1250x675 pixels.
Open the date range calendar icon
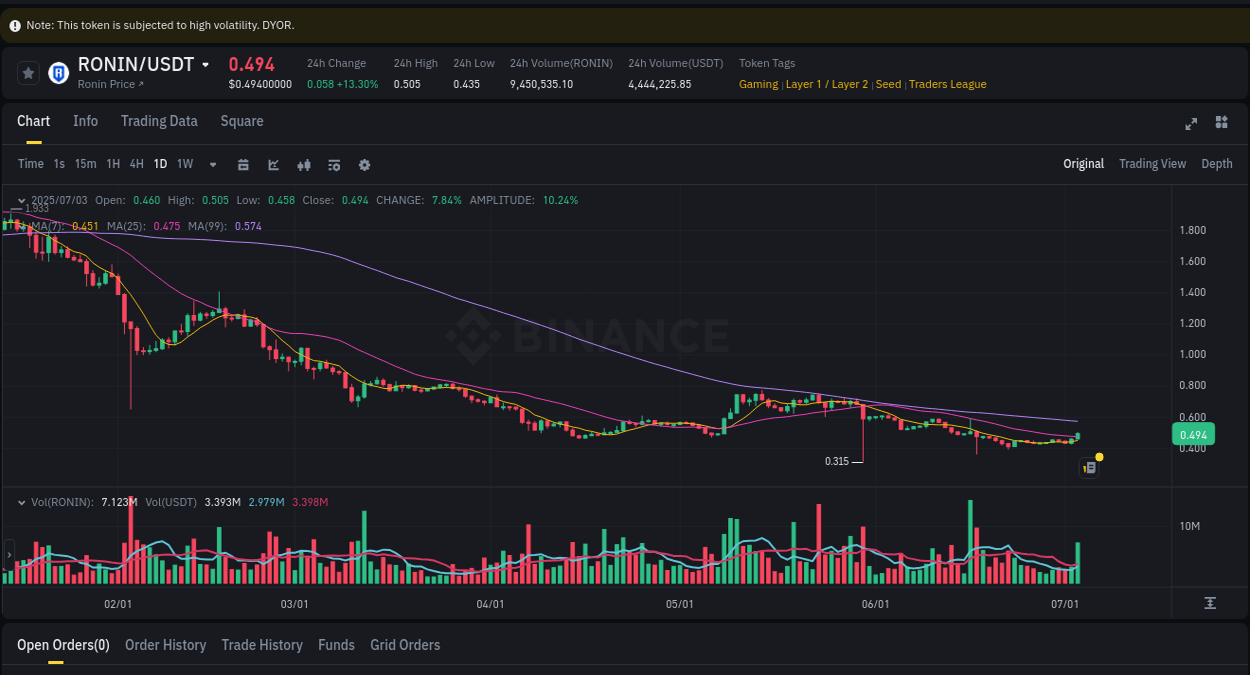click(x=243, y=164)
